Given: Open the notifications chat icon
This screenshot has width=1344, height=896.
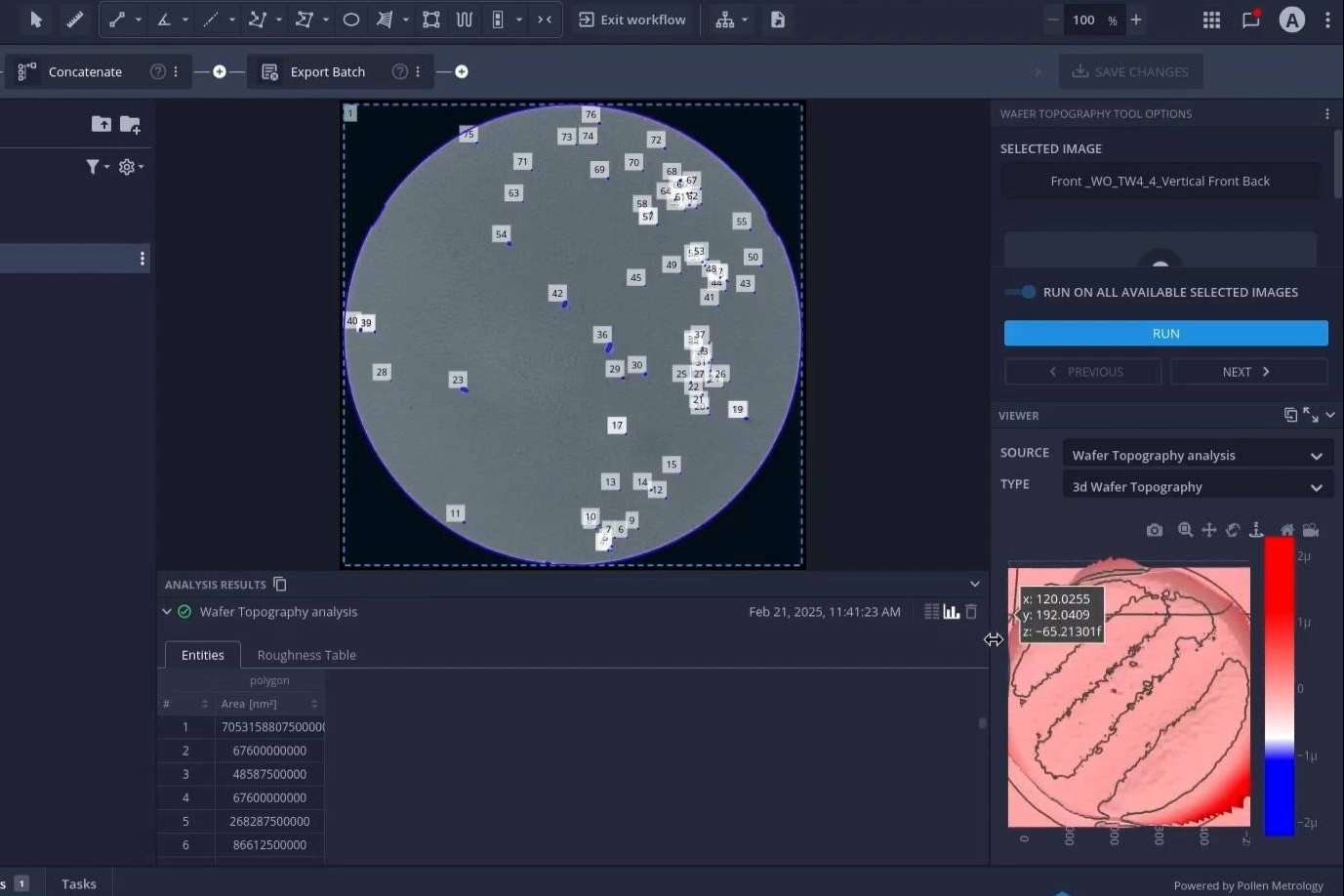Looking at the screenshot, I should (1251, 20).
